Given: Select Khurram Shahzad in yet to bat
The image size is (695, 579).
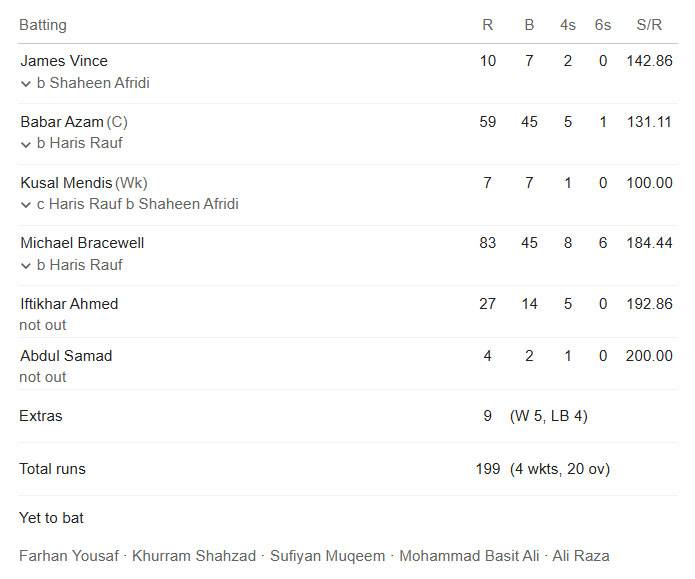Looking at the screenshot, I should (194, 556).
